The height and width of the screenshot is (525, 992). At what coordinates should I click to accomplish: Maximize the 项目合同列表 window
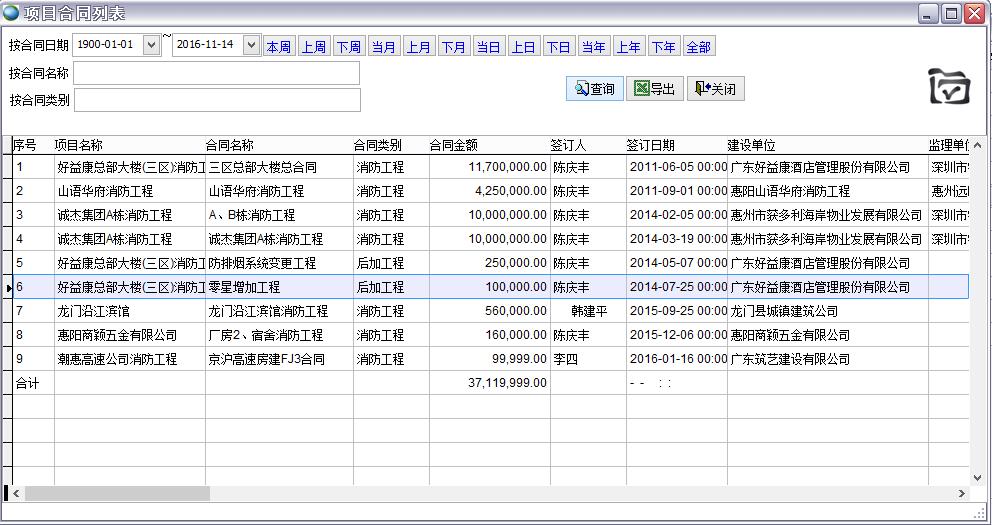tap(951, 13)
